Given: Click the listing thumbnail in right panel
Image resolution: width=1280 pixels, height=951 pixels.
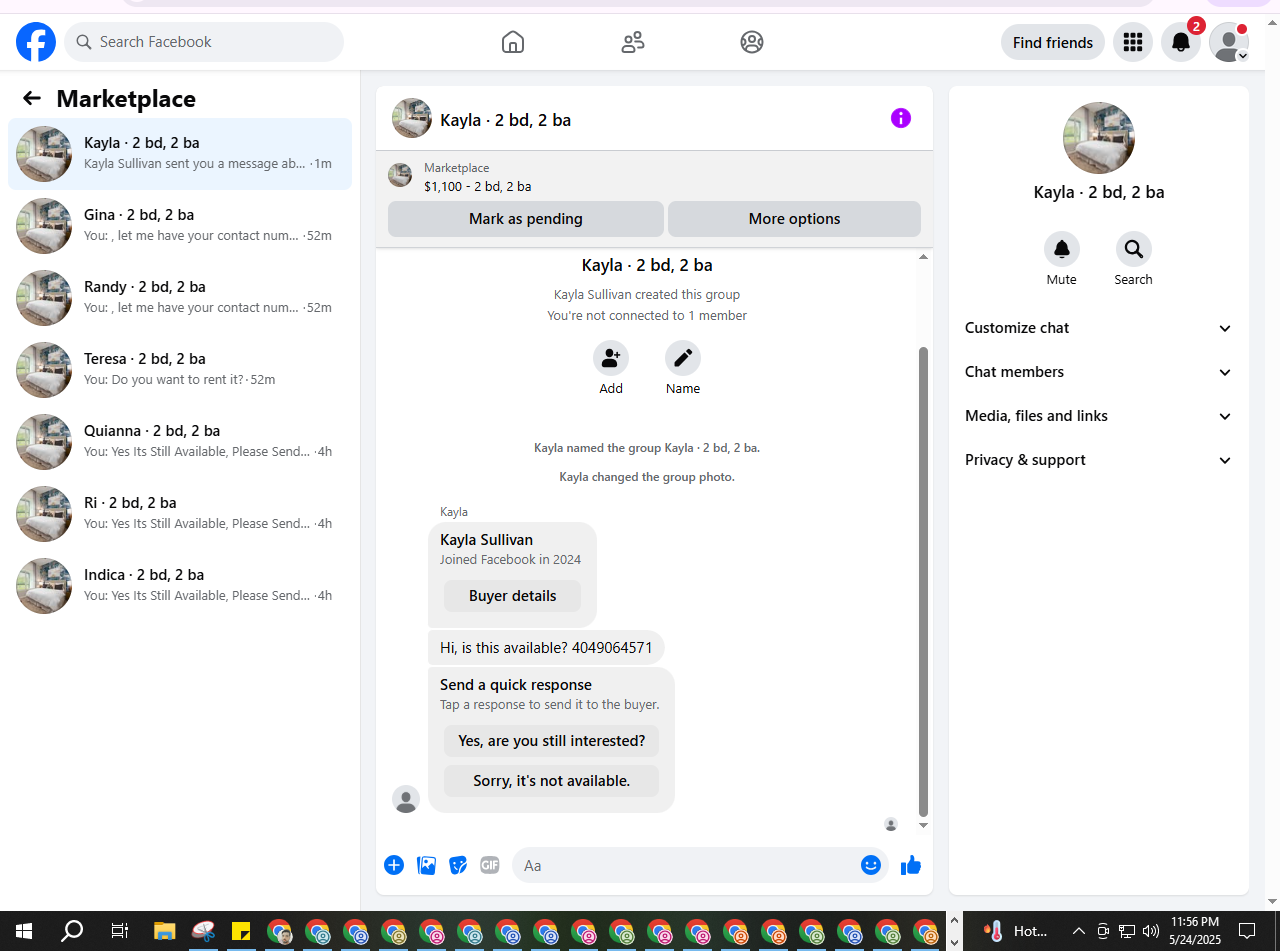Looking at the screenshot, I should point(1099,138).
